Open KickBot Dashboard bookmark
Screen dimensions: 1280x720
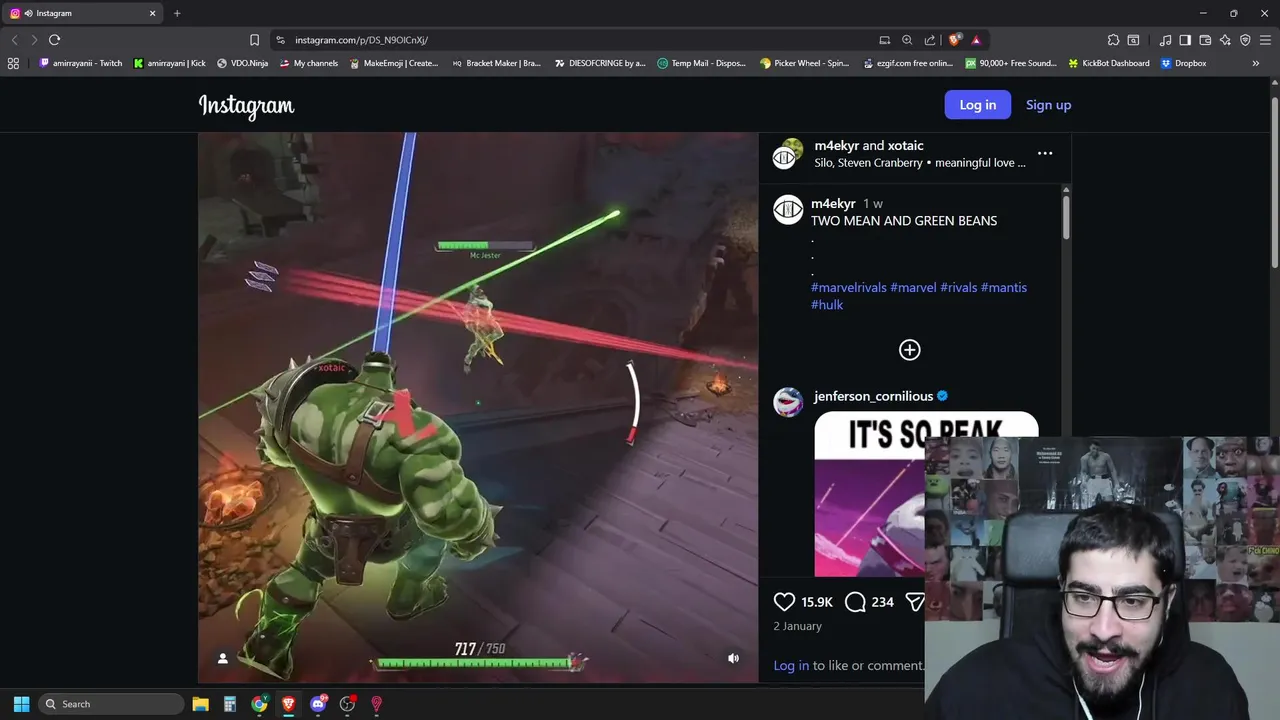pyautogui.click(x=1108, y=63)
